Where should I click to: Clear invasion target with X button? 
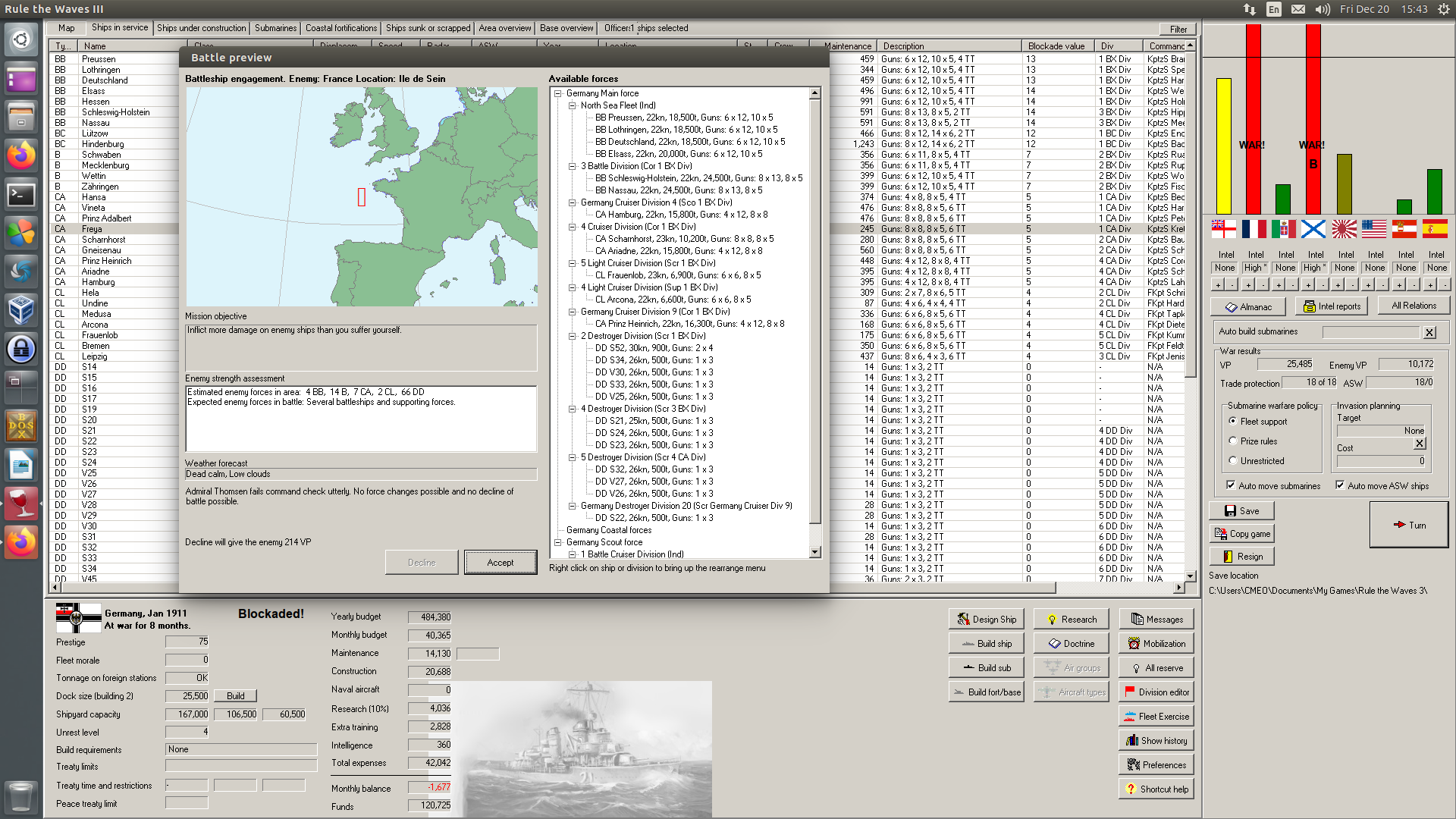tap(1420, 443)
